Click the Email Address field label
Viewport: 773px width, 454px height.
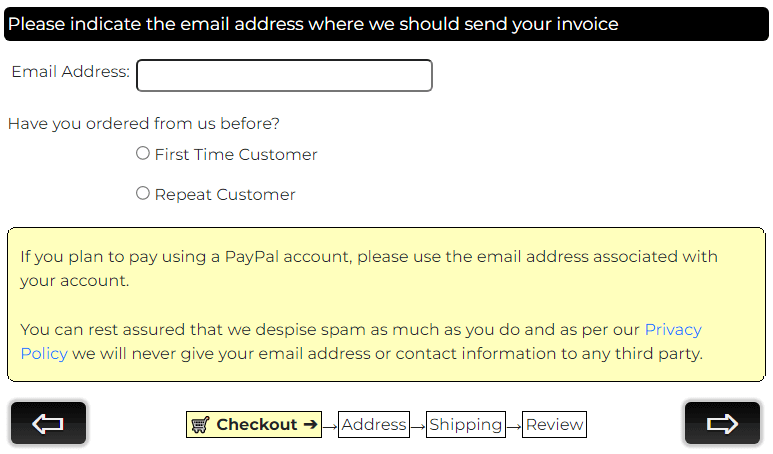(70, 72)
